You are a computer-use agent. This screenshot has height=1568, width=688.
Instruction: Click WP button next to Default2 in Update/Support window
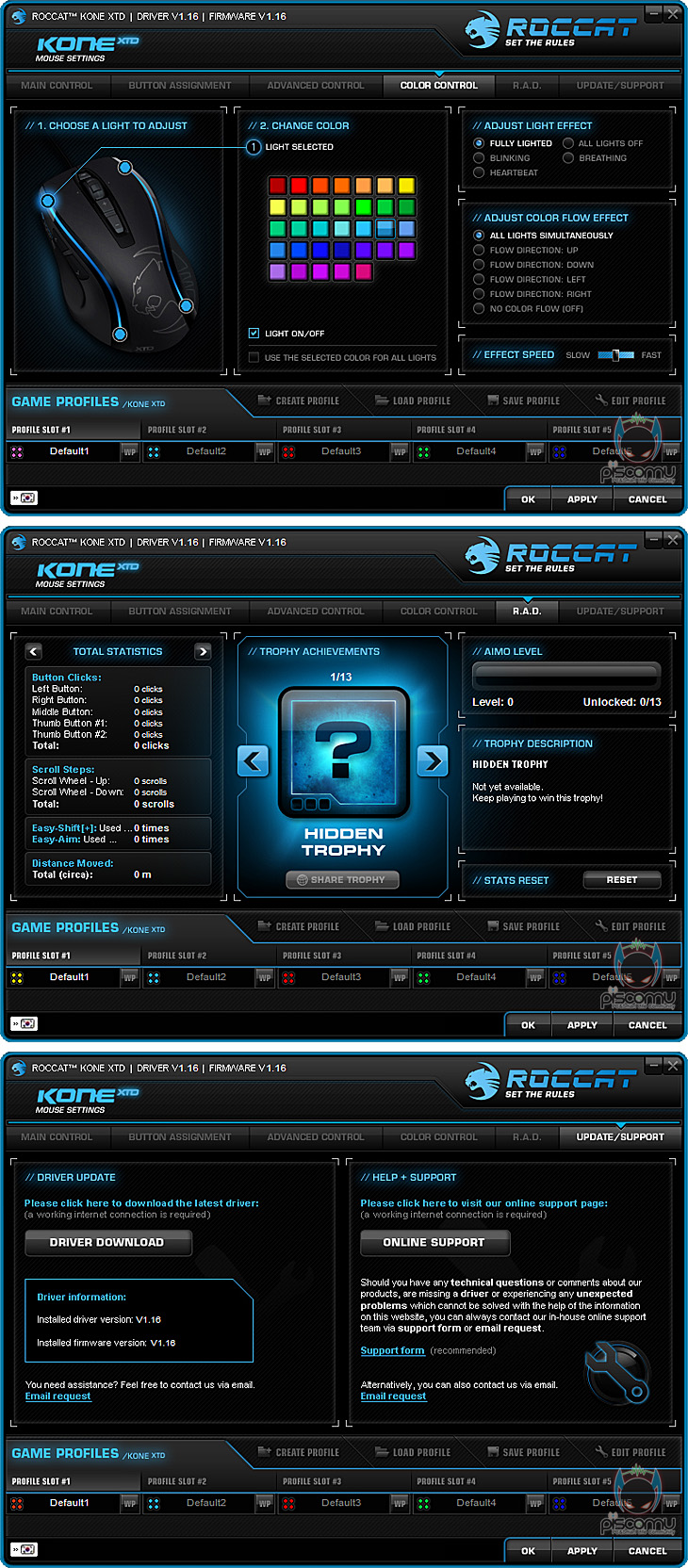265,1503
